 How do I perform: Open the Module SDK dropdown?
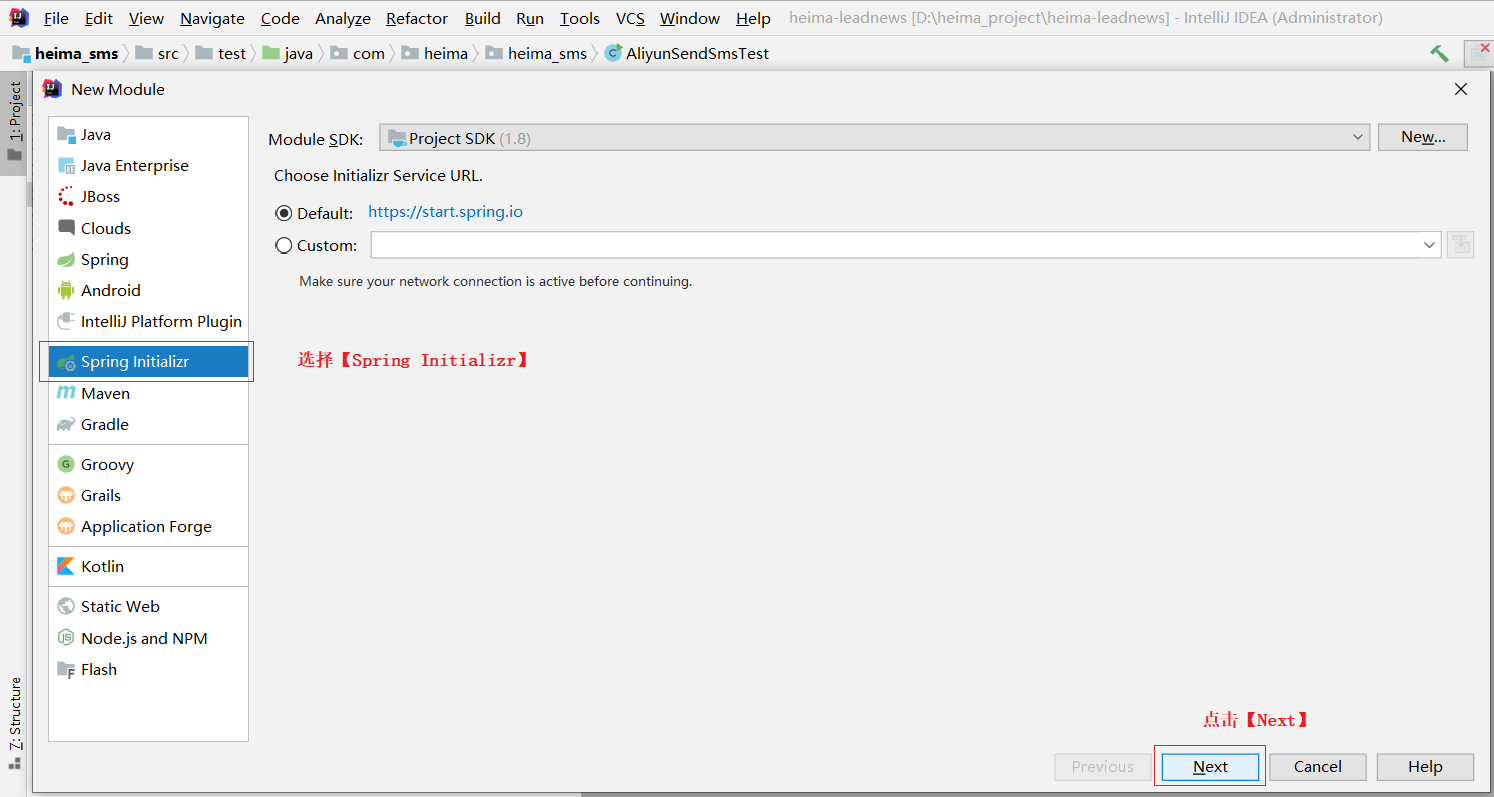[x=874, y=138]
